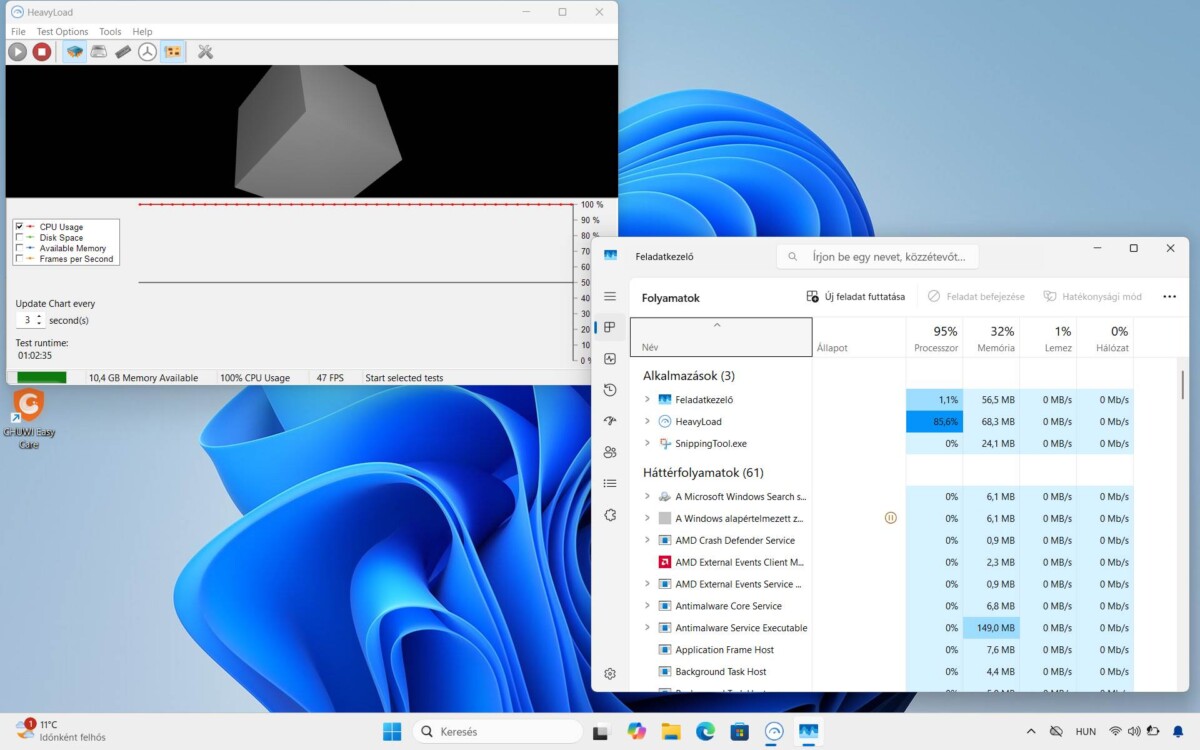Open Startup apps in Task Manager sidebar
Image resolution: width=1200 pixels, height=750 pixels.
point(609,420)
